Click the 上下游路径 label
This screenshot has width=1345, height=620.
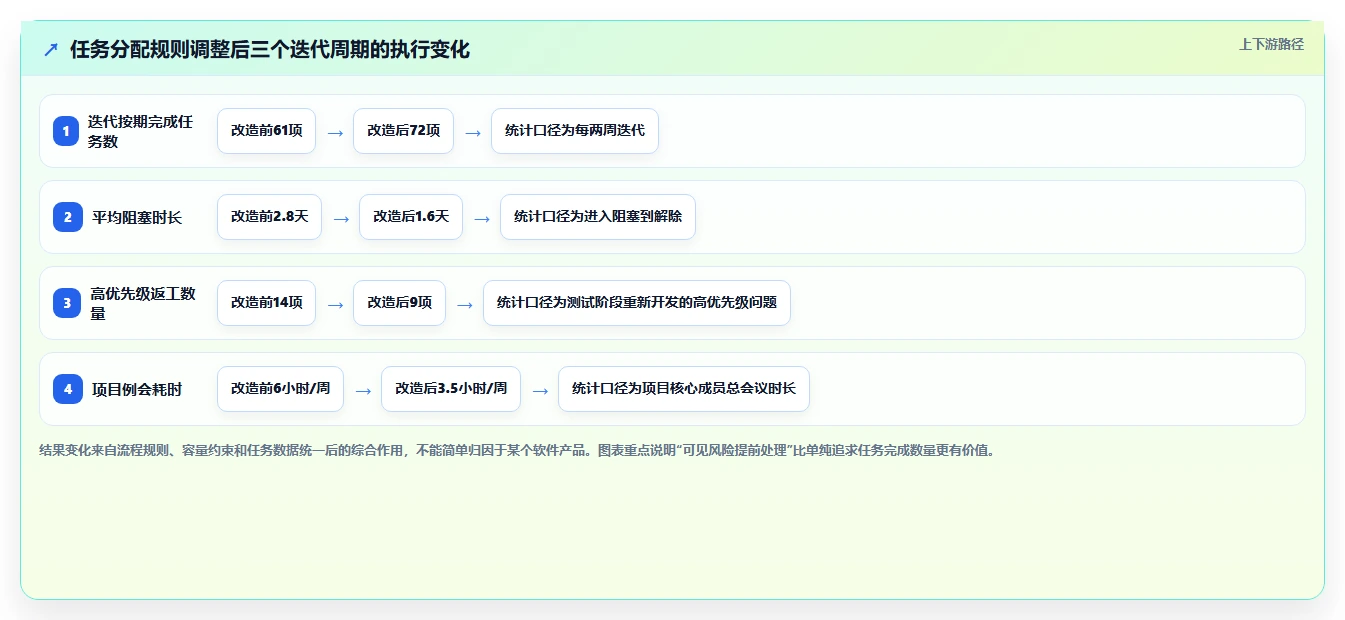1271,44
